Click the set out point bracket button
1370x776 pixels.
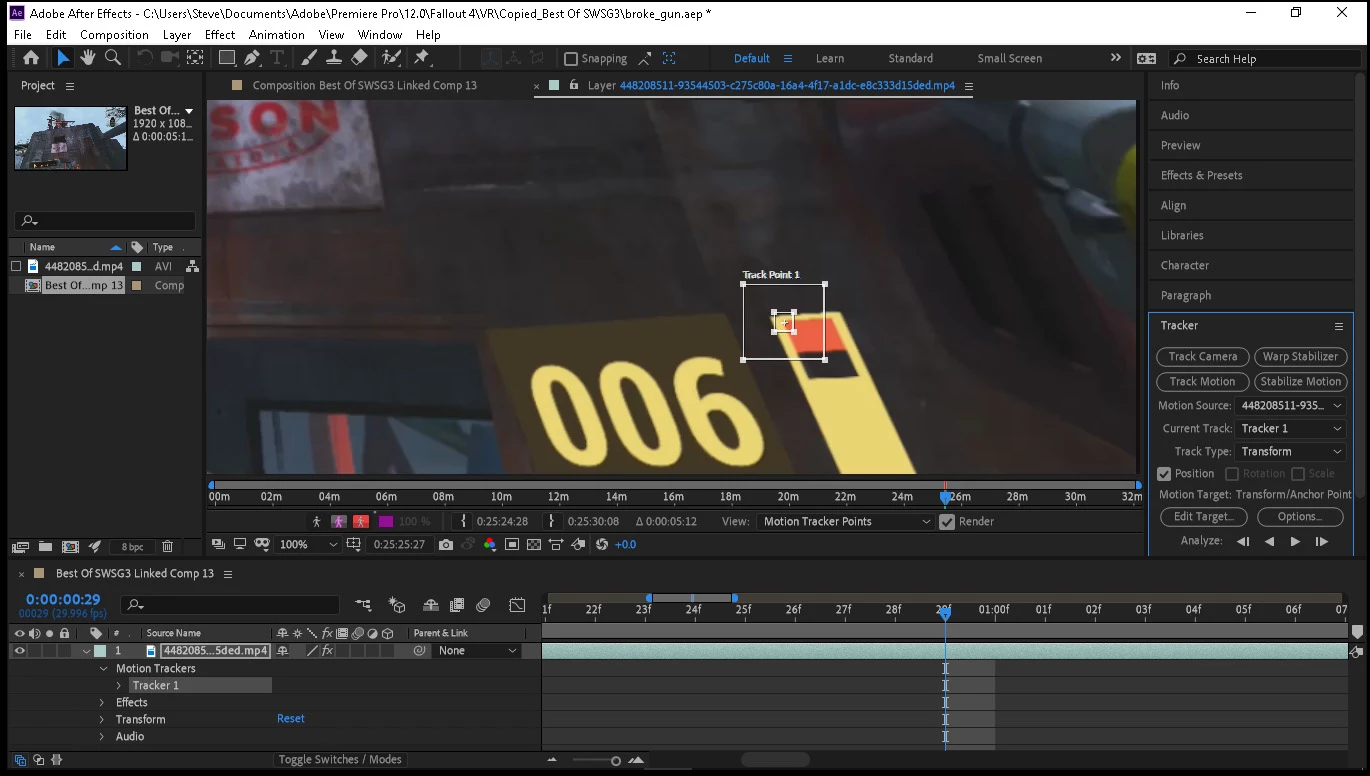552,521
